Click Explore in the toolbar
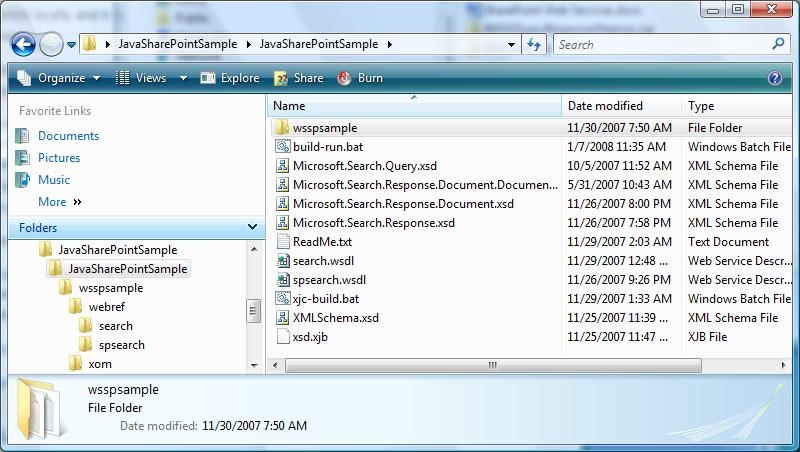Image resolution: width=800 pixels, height=452 pixels. (230, 78)
